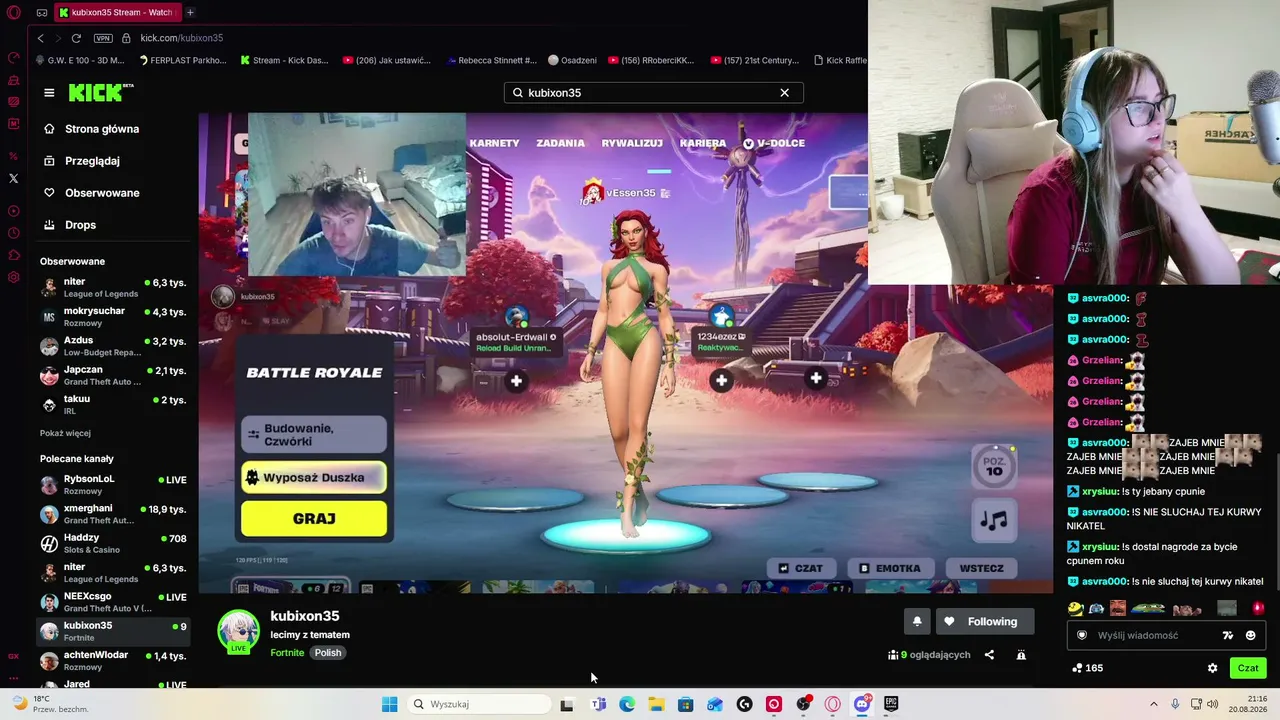Open chat settings gear
Viewport: 1280px width, 720px height.
[x=1212, y=668]
